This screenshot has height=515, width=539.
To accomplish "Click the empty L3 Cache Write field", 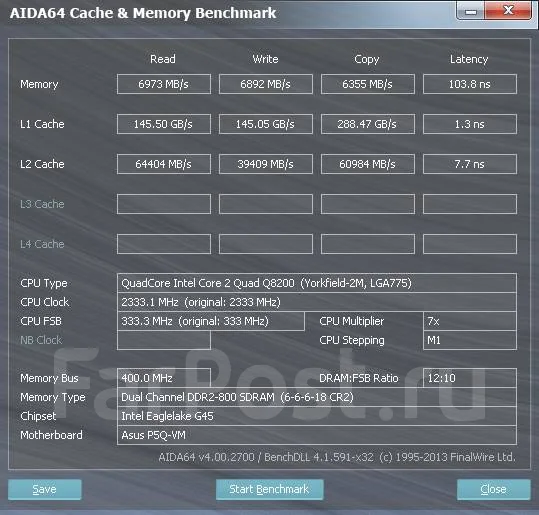I will pos(266,204).
